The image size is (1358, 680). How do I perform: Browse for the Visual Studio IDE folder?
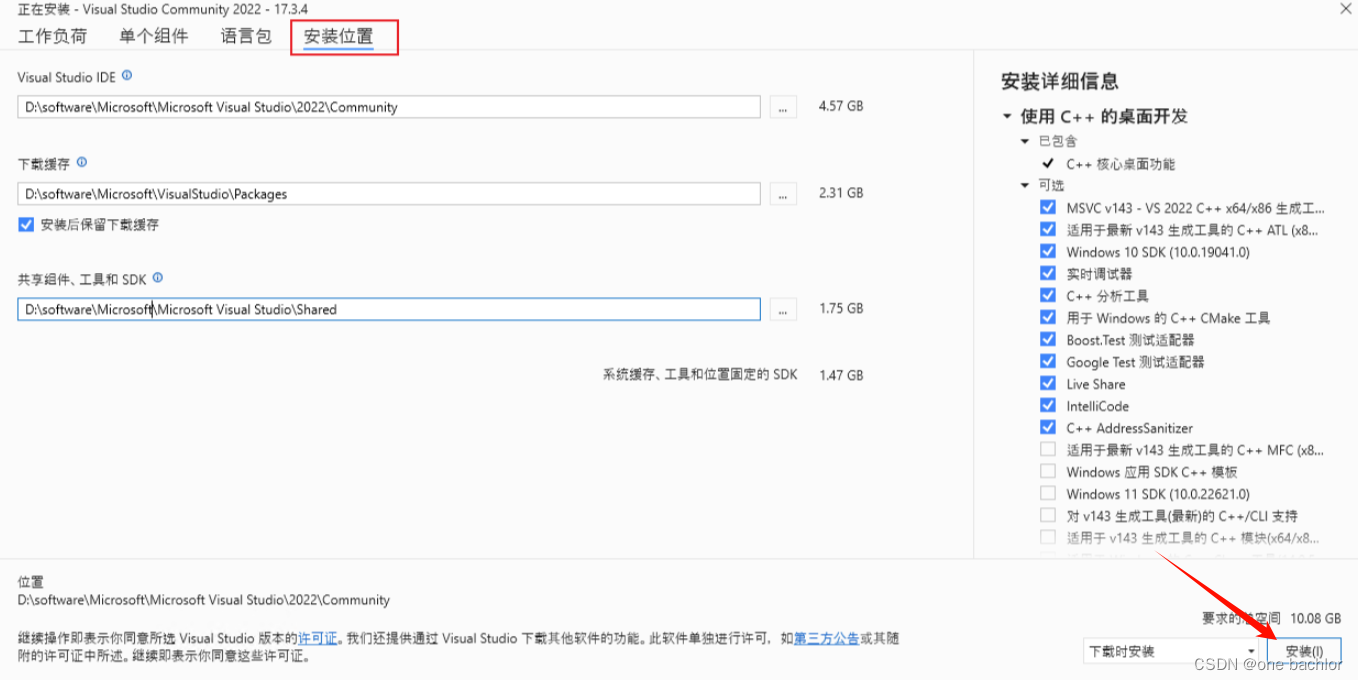[x=783, y=107]
